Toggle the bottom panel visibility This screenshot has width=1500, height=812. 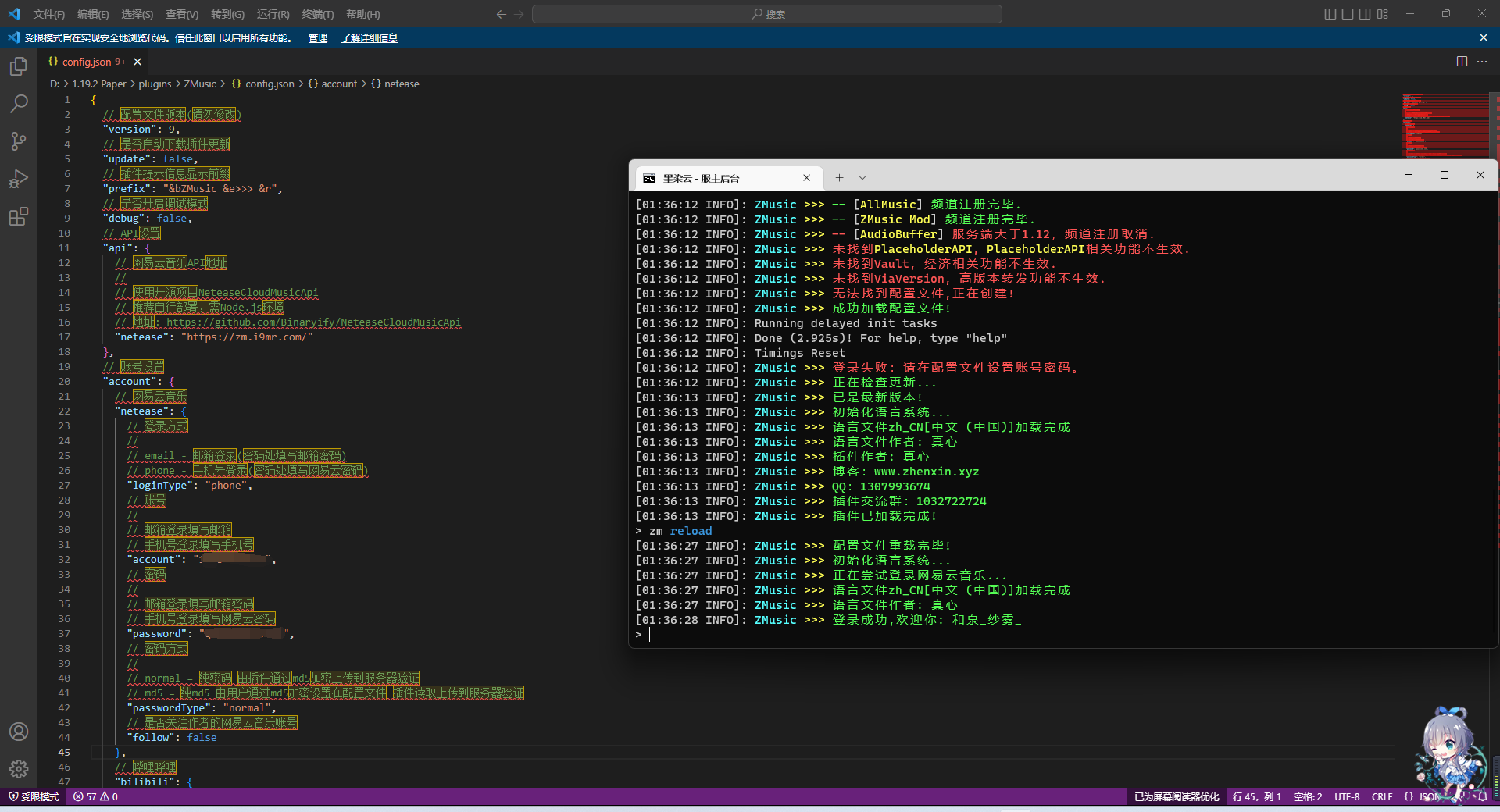click(1348, 14)
